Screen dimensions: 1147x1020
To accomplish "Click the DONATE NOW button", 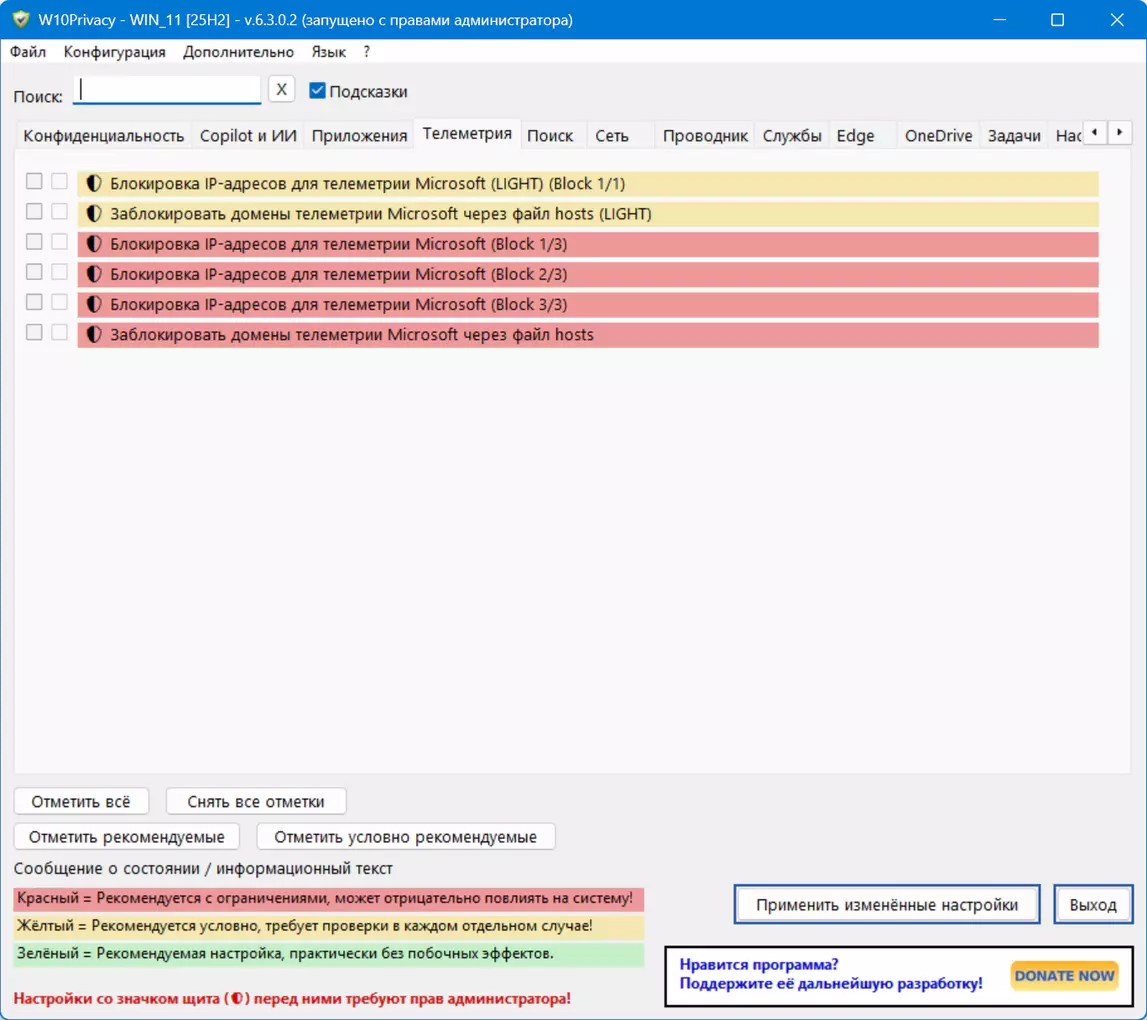I will tap(1064, 975).
